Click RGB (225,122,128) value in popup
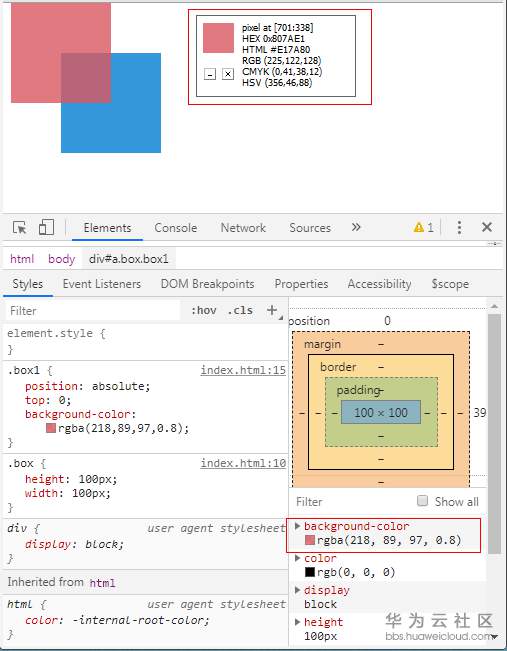This screenshot has height=651, width=507. coord(282,61)
